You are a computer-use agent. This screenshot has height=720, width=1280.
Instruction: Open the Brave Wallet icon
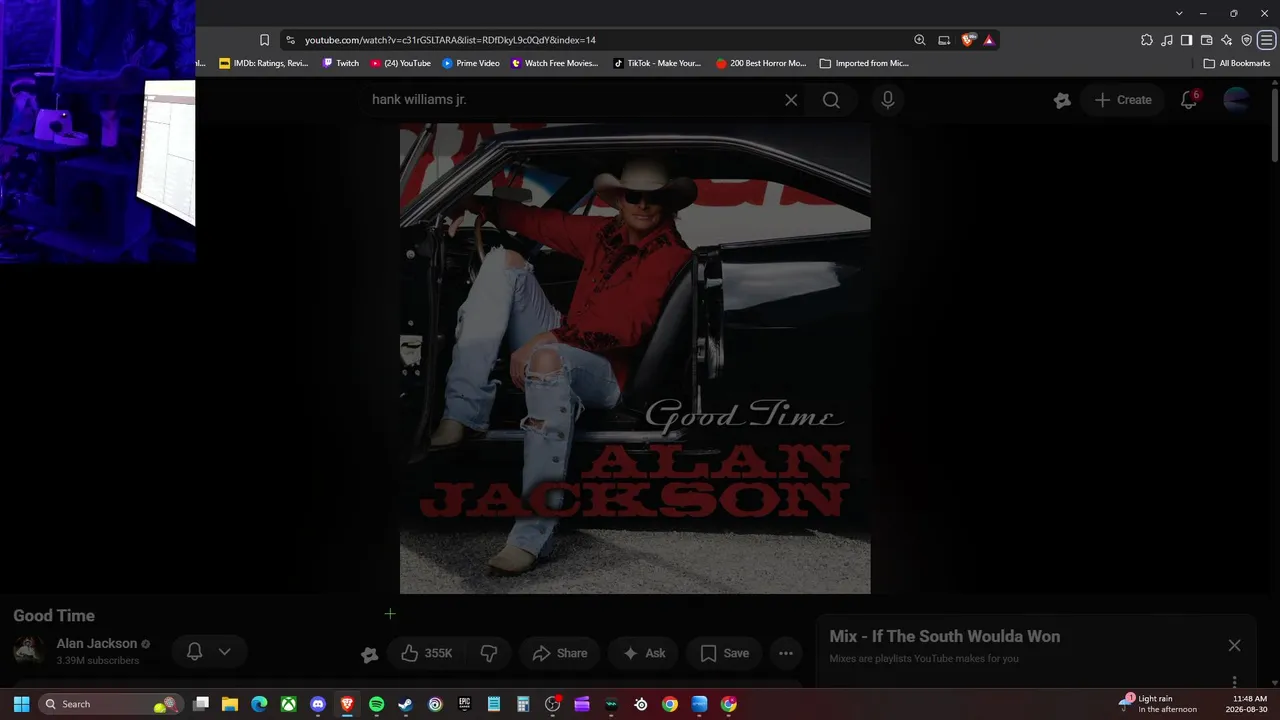[1206, 40]
